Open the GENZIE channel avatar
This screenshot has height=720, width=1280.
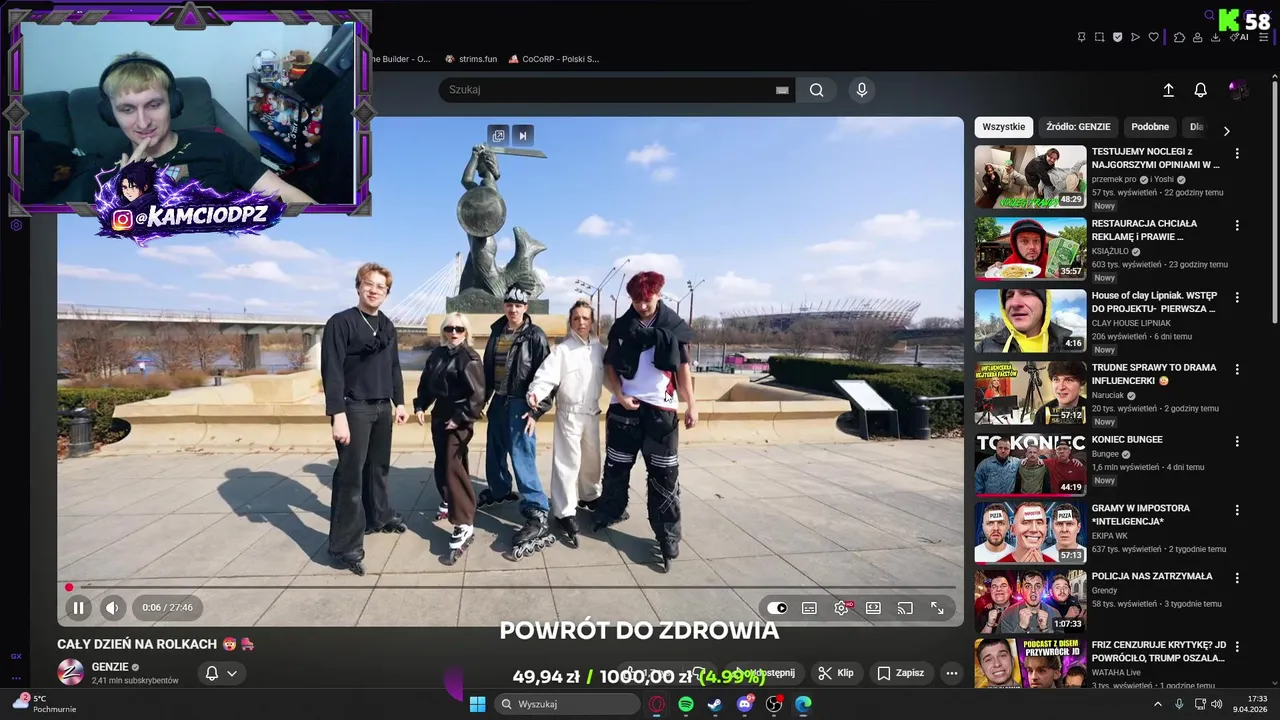(x=70, y=673)
